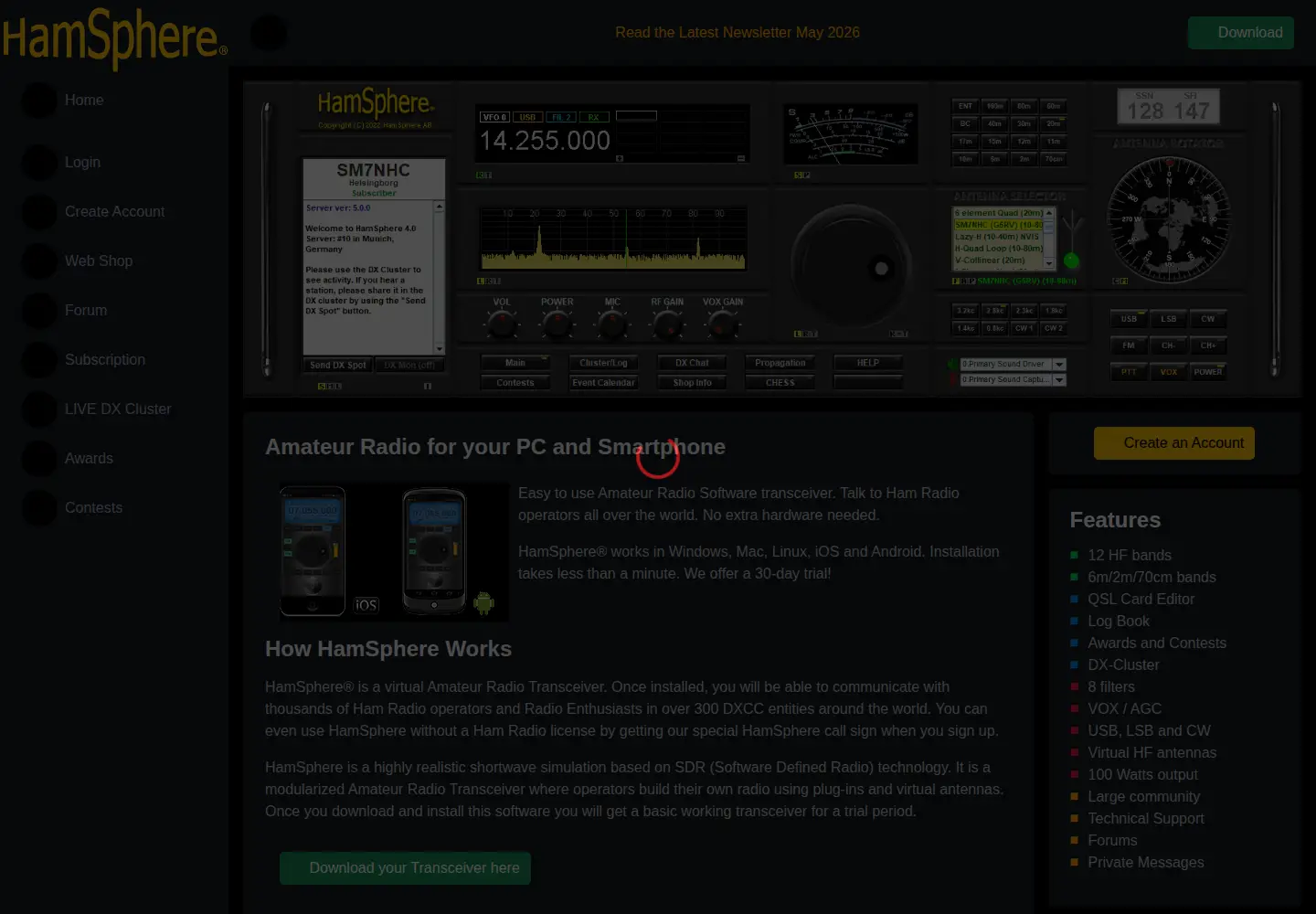Click the sidebar icon beside Contests
1316x914 pixels.
pyautogui.click(x=39, y=508)
